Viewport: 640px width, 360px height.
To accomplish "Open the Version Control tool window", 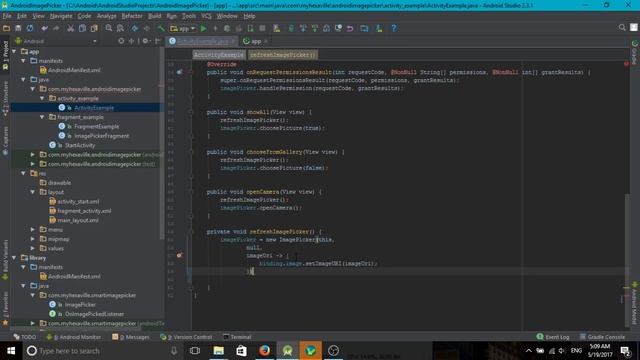I will click(x=186, y=337).
